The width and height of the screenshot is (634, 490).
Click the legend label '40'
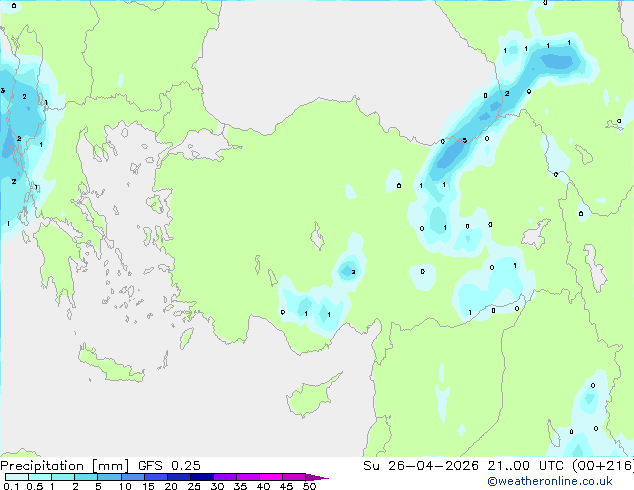264,486
